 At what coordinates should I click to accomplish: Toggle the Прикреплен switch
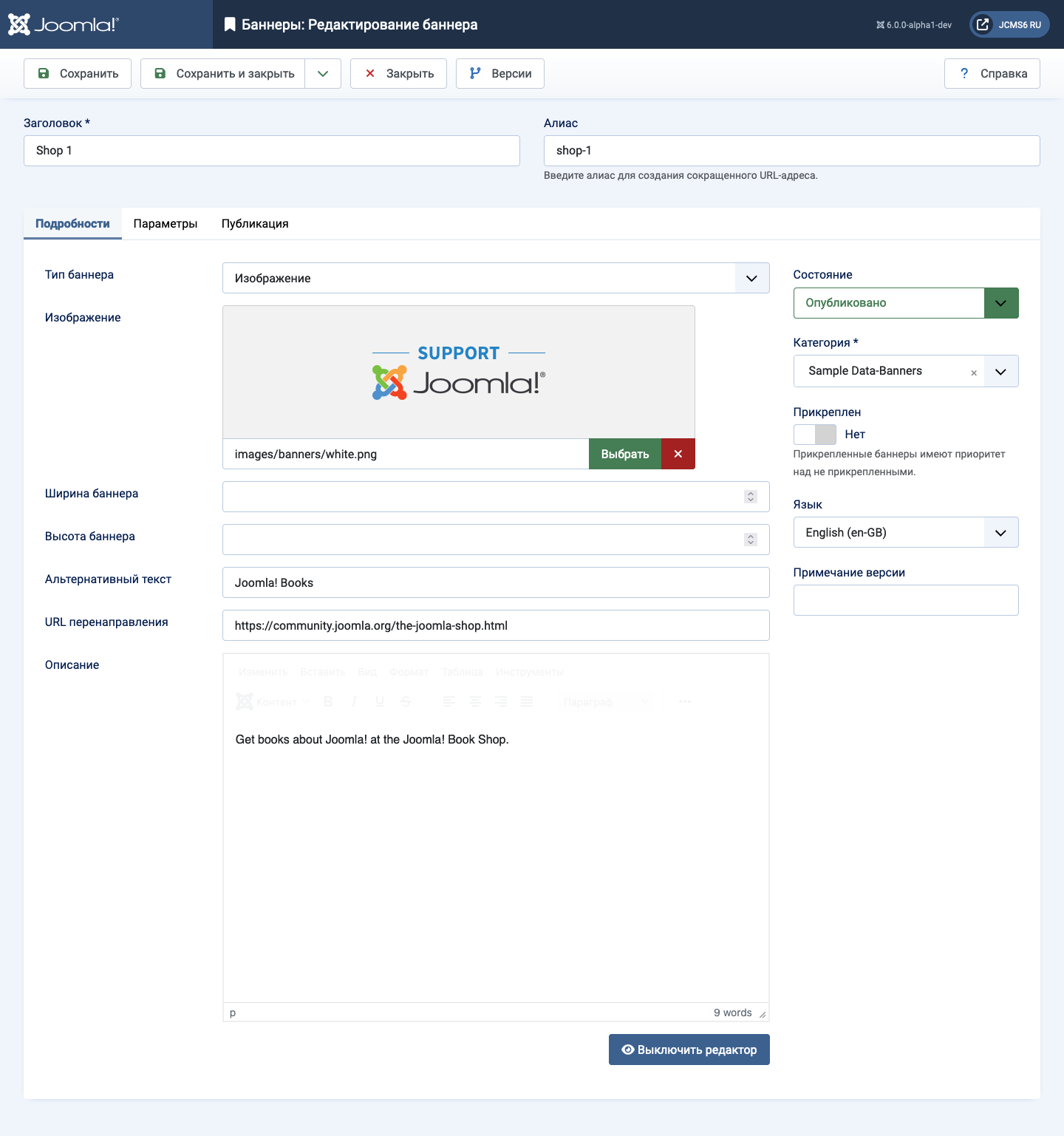coord(815,435)
